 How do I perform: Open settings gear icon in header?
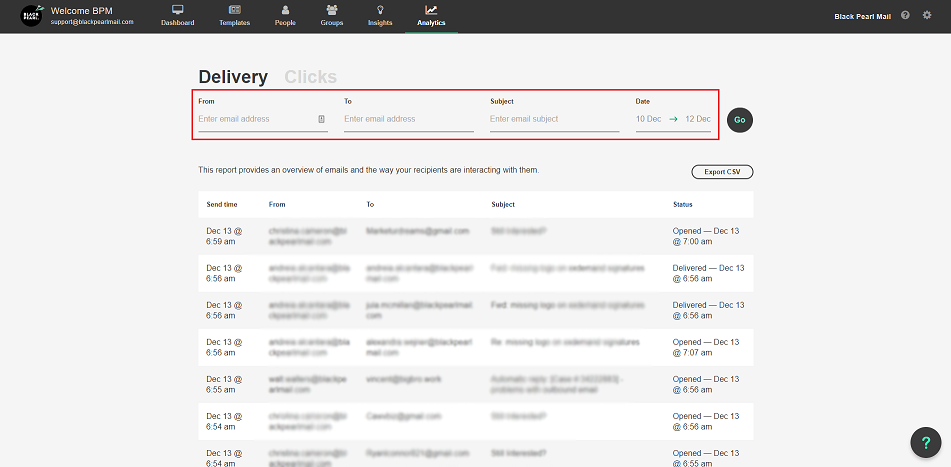(927, 16)
